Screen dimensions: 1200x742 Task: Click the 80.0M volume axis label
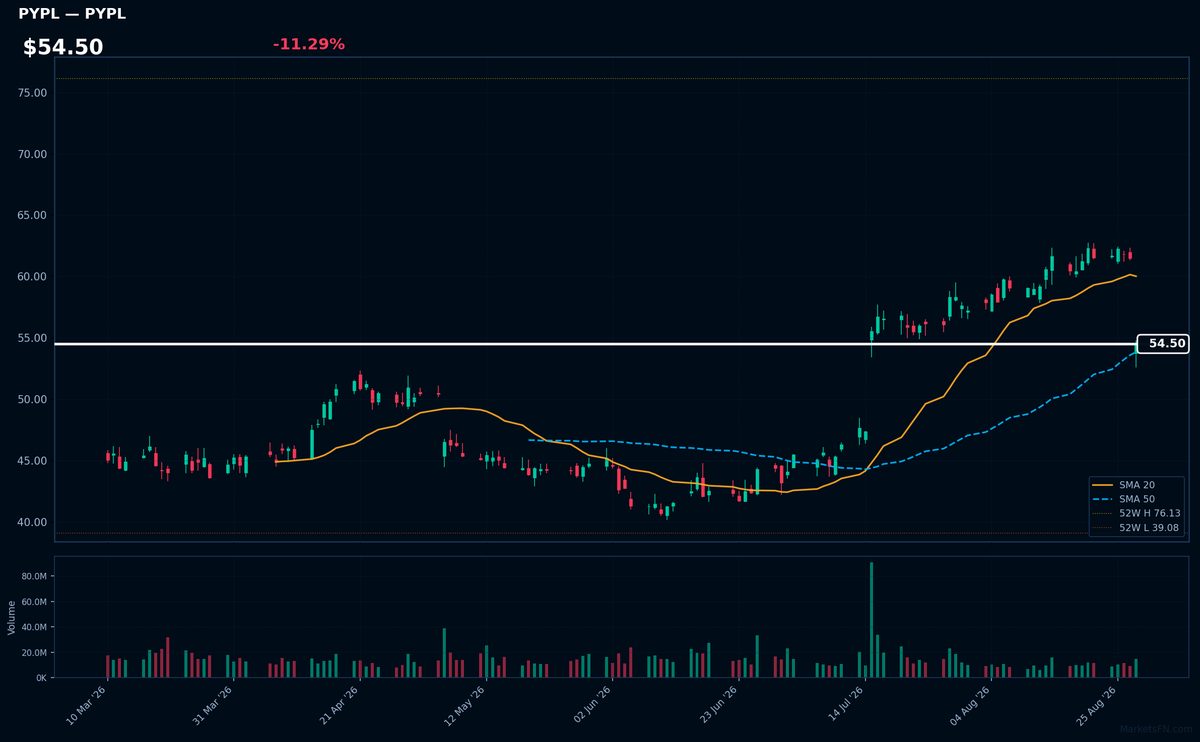point(35,577)
